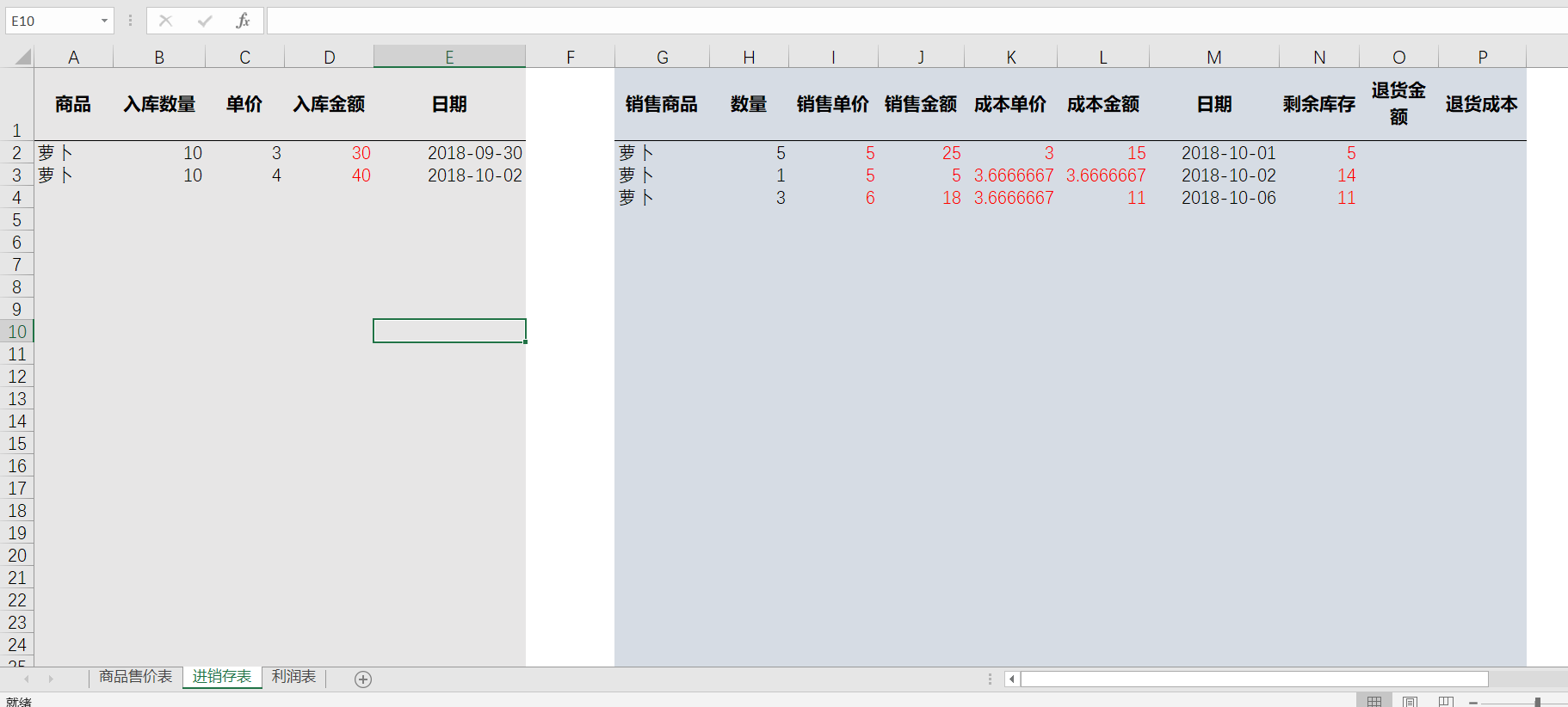This screenshot has height=707, width=1568.
Task: Select column C header
Action: (245, 57)
